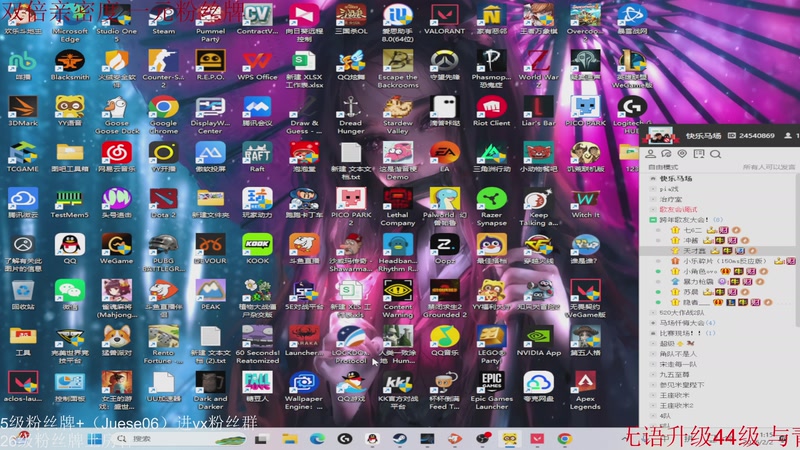This screenshot has width=800, height=450.
Task: Open the NVIDIA App desktop shortcut
Action: [x=538, y=341]
